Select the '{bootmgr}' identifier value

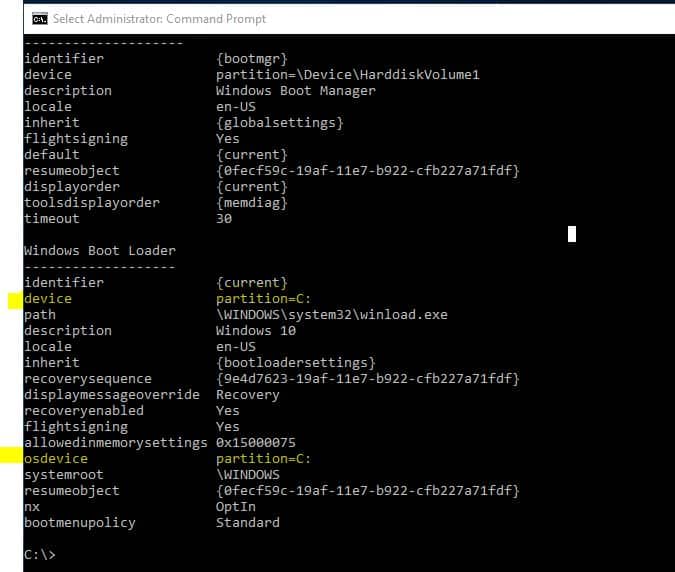click(252, 59)
